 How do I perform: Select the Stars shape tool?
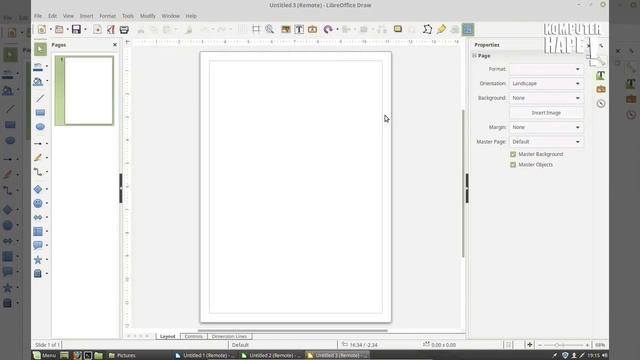(38, 260)
